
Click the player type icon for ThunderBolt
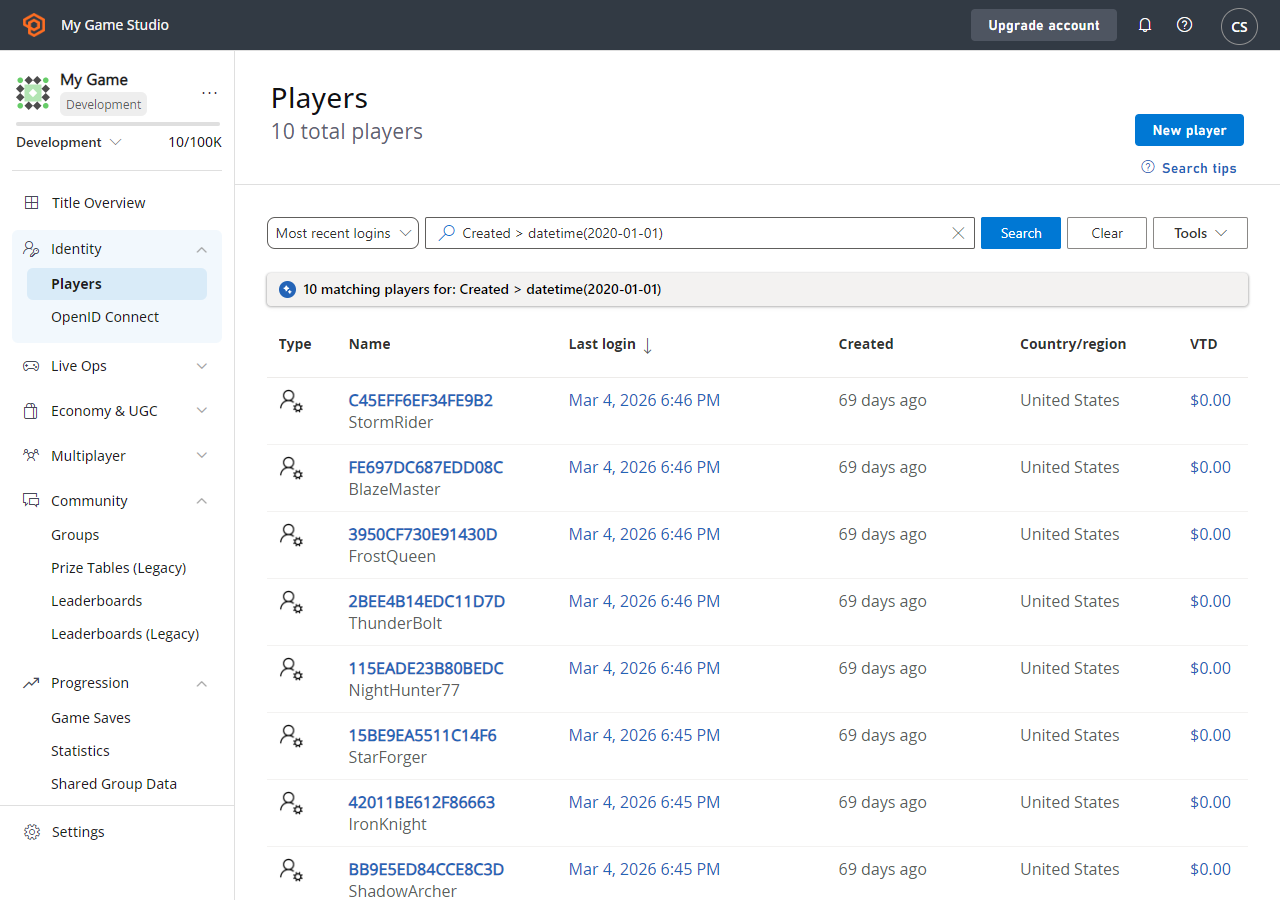coord(291,602)
